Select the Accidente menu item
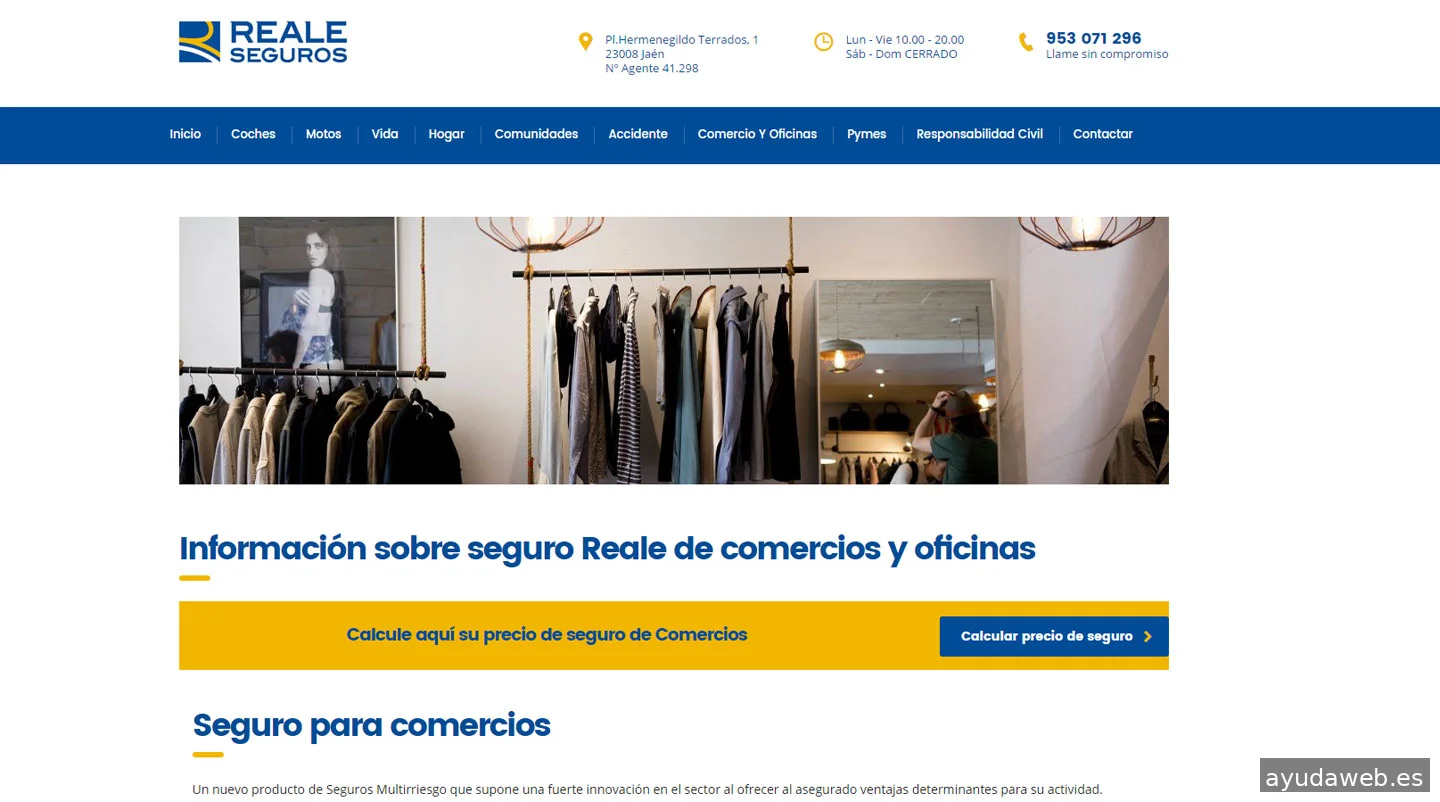This screenshot has width=1440, height=802. click(x=638, y=134)
